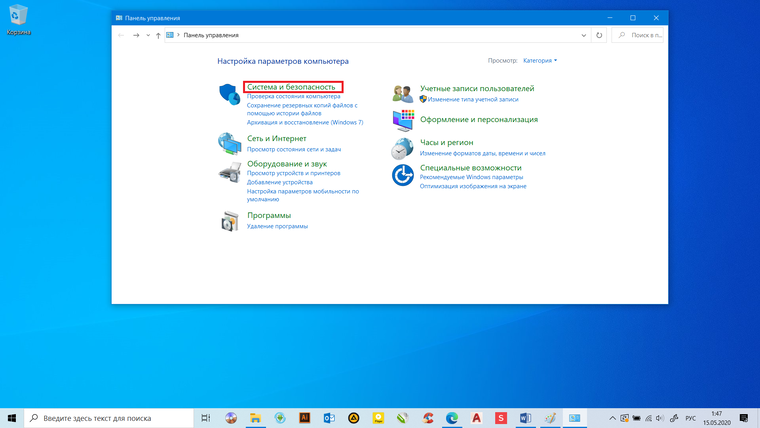Open Часы и регион category
Screen dimensions: 760x428
point(446,142)
